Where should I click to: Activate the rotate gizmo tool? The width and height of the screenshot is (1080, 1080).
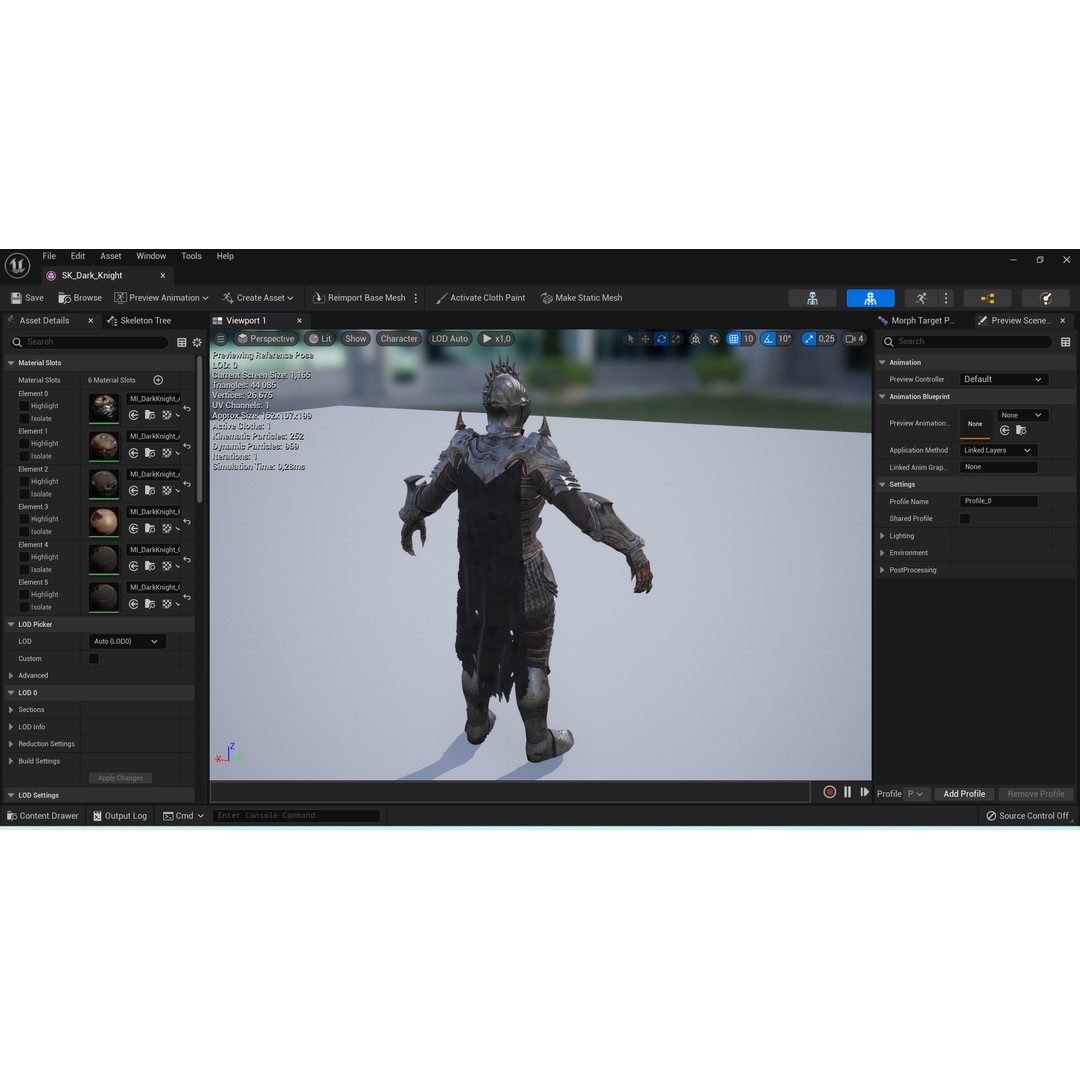(x=661, y=339)
